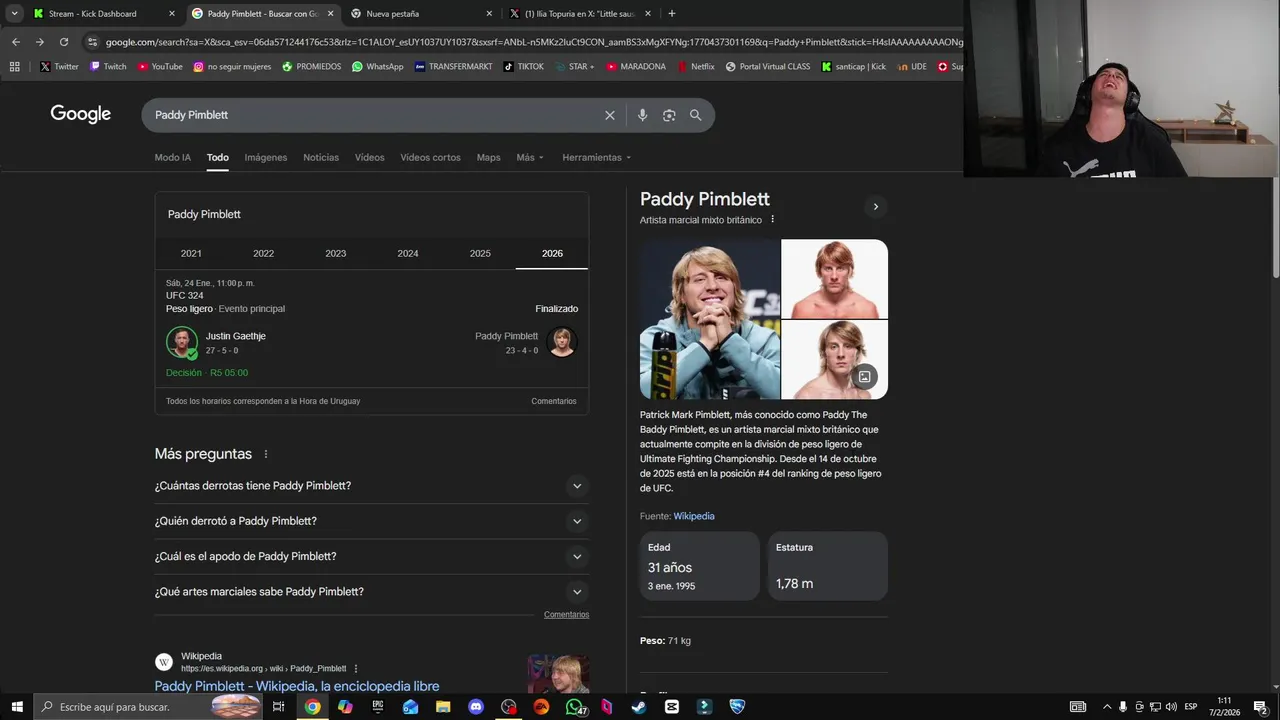Open TIKTOK bookmark
Screen dimensions: 1280x720
pyautogui.click(x=523, y=67)
